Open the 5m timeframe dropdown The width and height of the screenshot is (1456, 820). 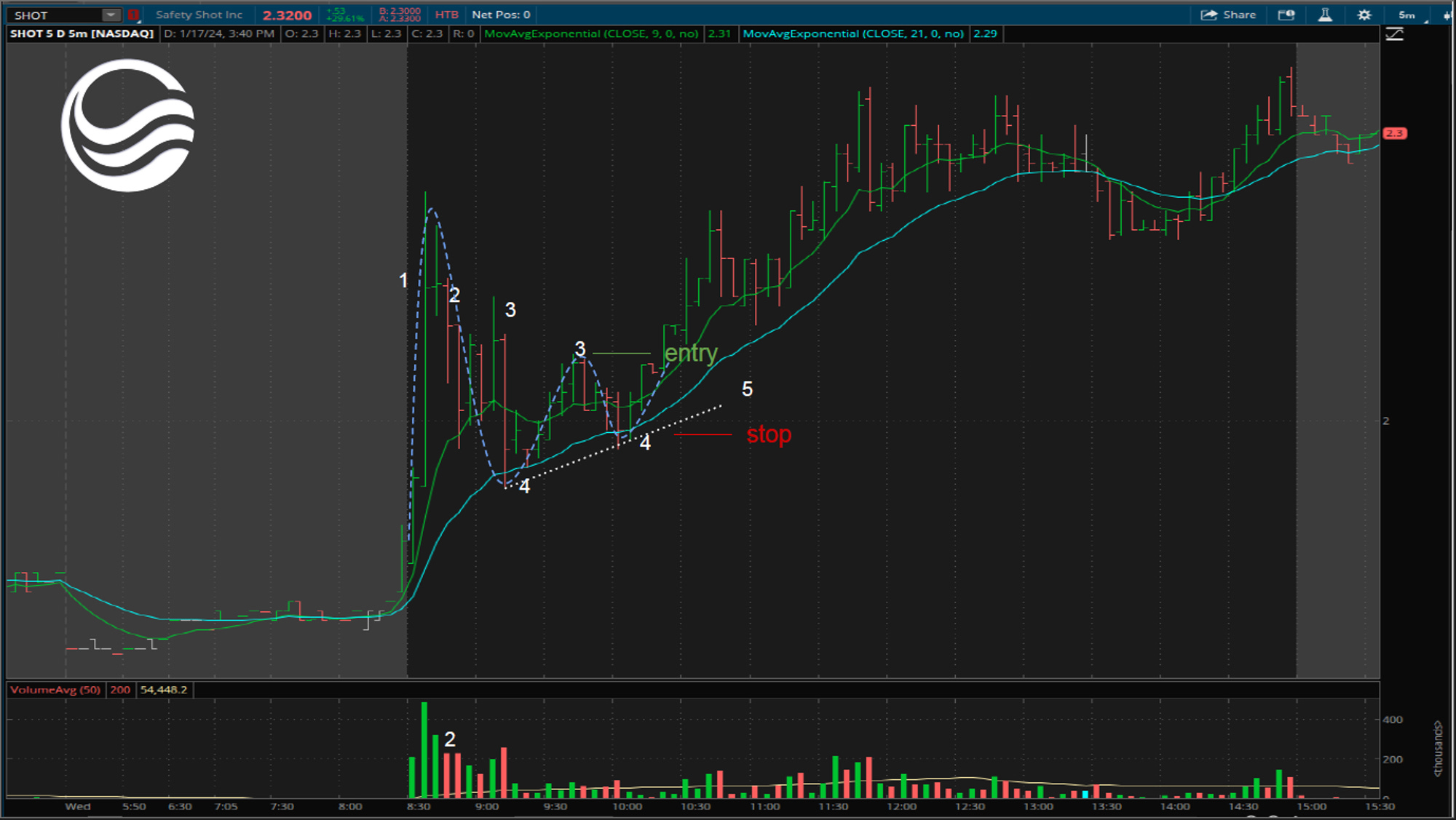(x=1408, y=13)
